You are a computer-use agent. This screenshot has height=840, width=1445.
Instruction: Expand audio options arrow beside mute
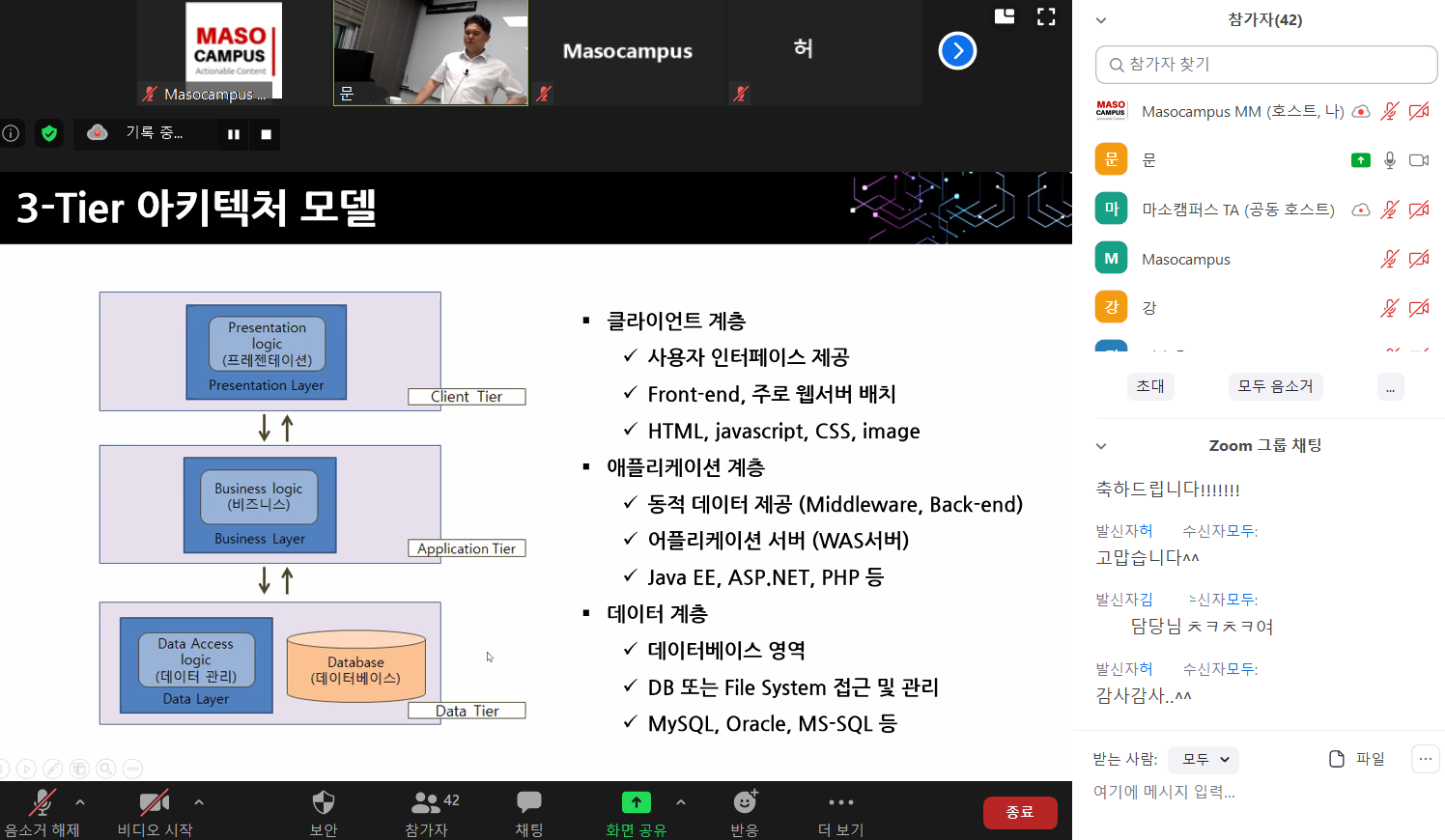(80, 801)
